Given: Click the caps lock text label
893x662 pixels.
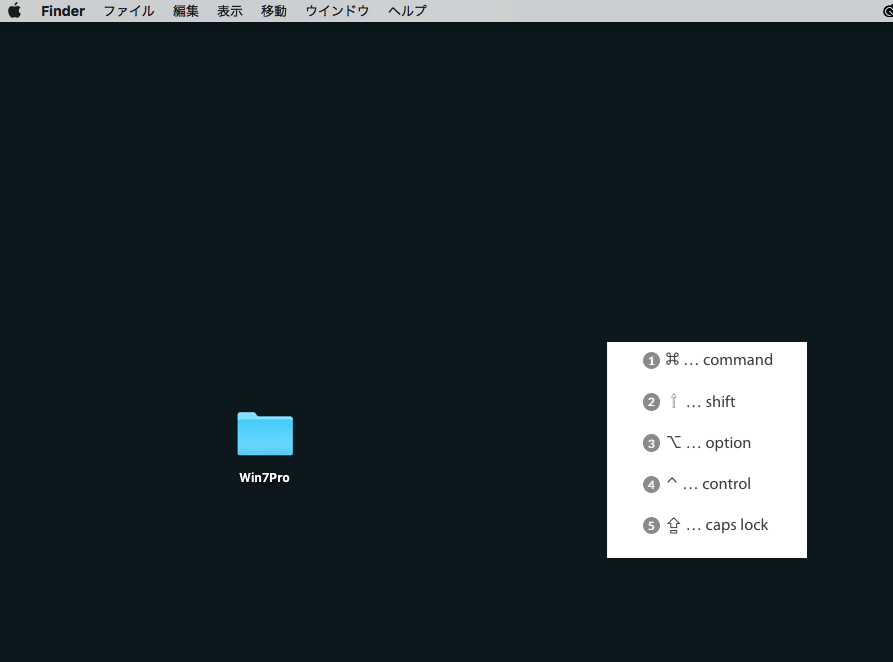Looking at the screenshot, I should [x=736, y=525].
